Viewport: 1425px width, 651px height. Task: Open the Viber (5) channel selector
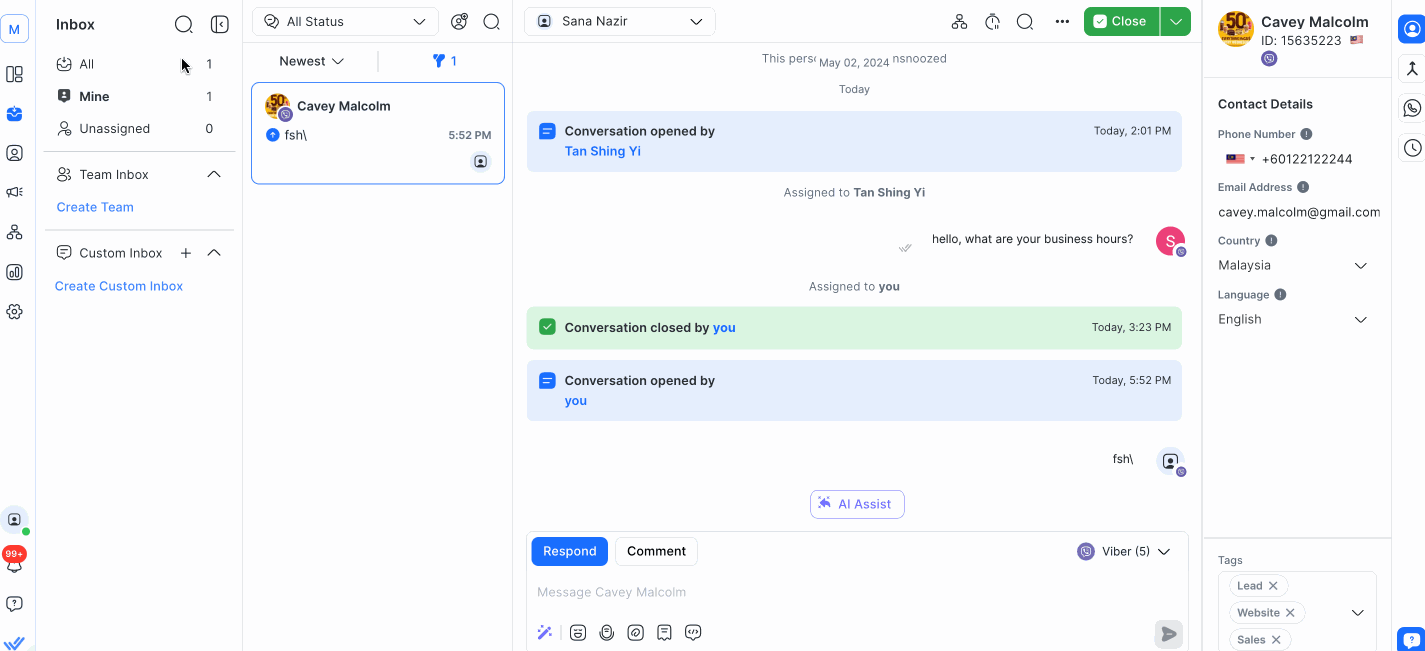1124,552
